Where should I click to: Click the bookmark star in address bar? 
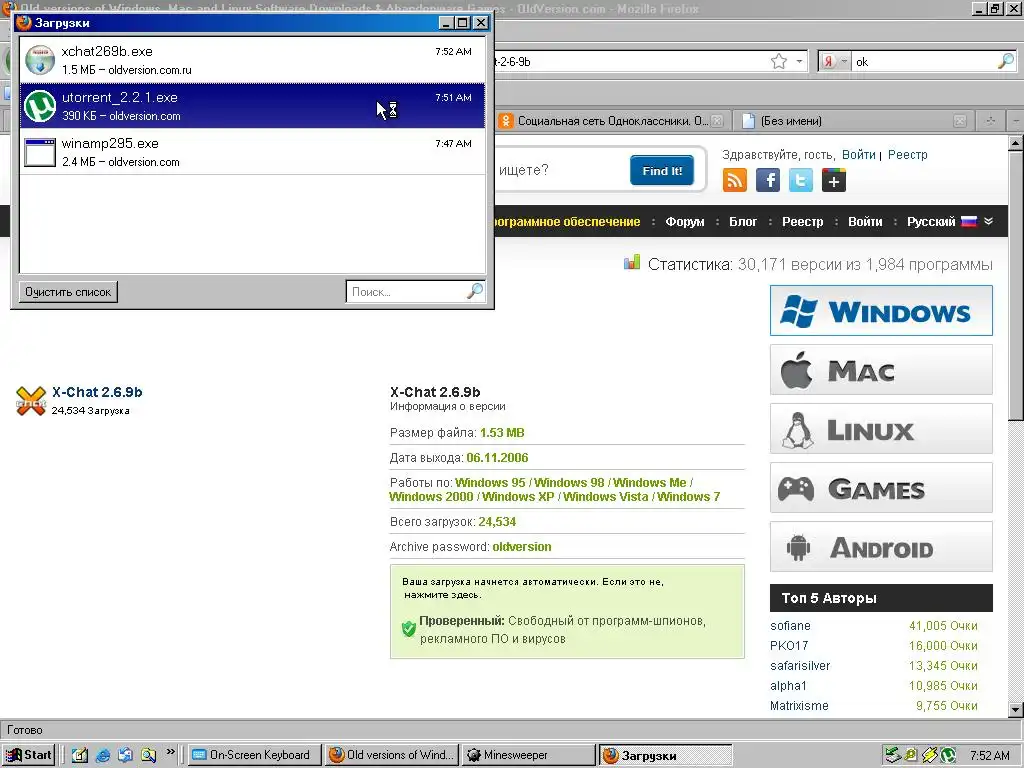778,61
